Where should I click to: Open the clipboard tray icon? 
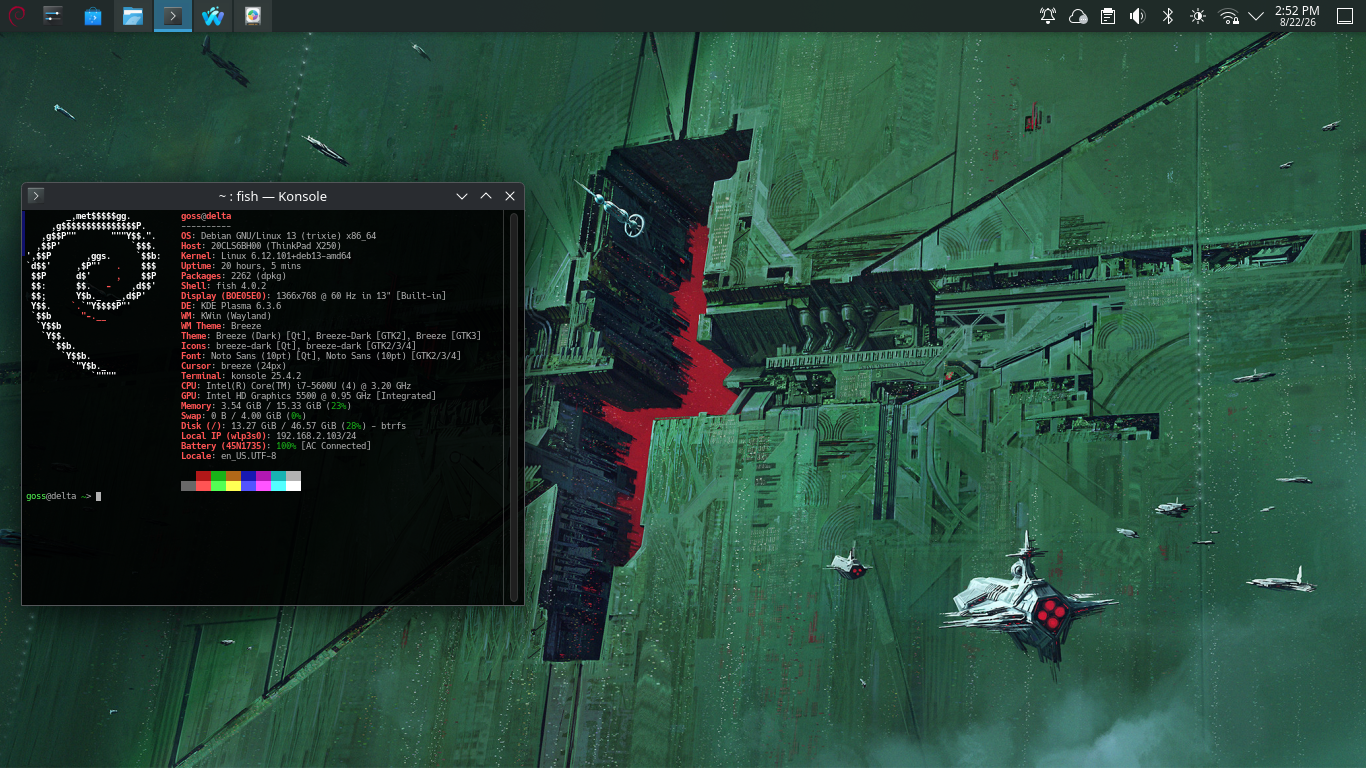(x=1108, y=16)
